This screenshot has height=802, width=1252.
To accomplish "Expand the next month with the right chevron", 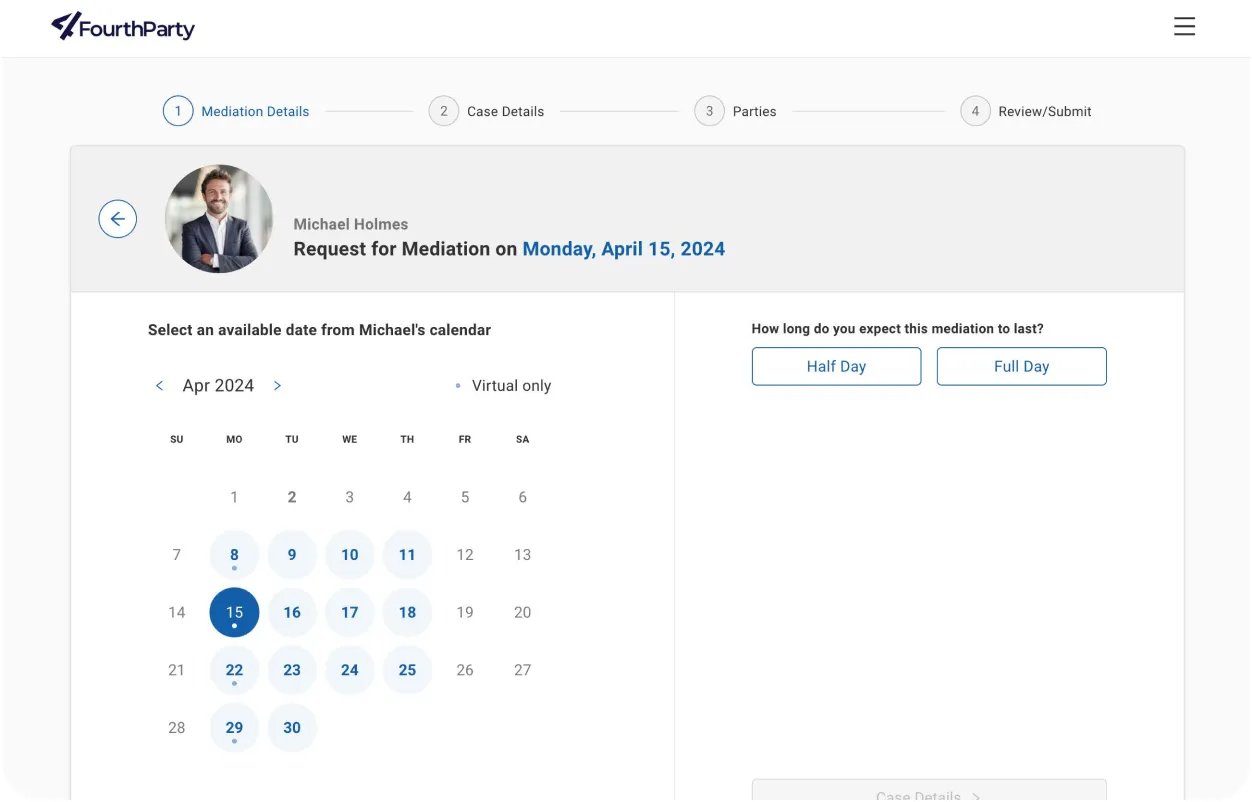I will (x=277, y=385).
